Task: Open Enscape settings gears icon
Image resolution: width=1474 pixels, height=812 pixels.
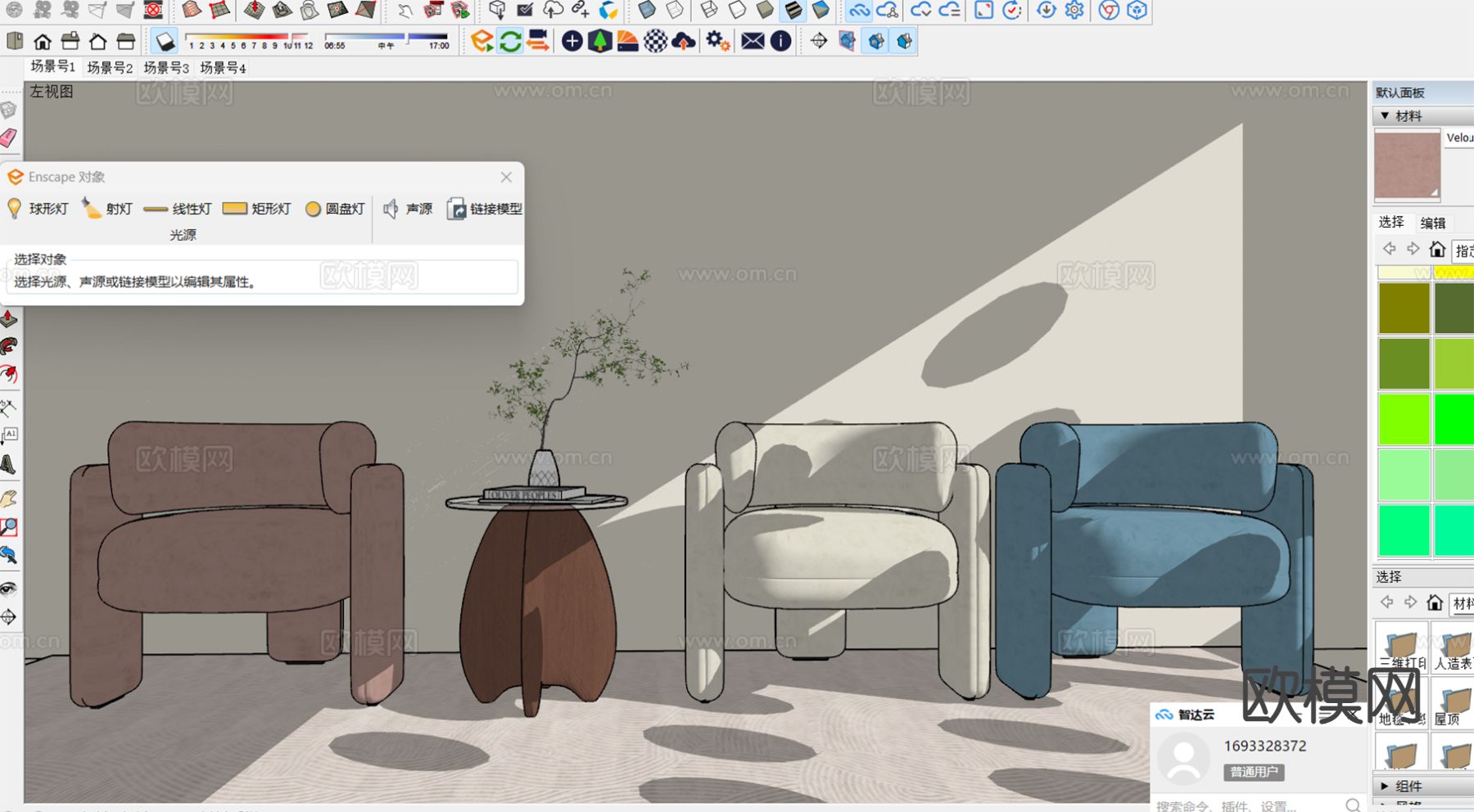Action: [x=718, y=41]
